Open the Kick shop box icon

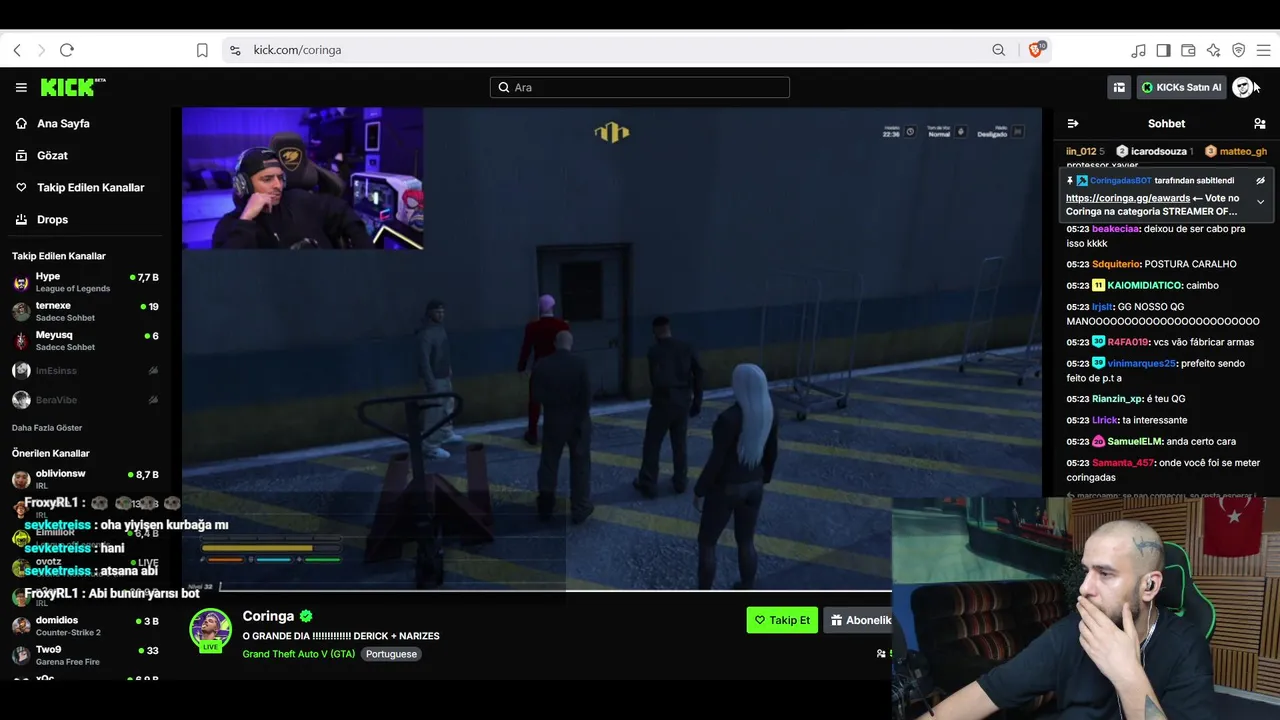pos(1119,88)
